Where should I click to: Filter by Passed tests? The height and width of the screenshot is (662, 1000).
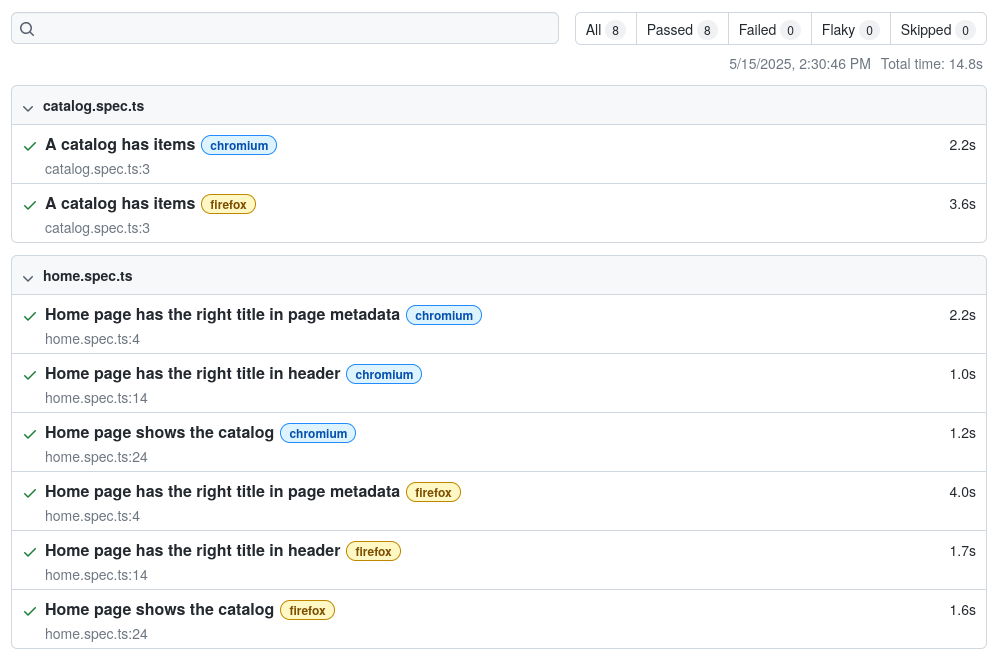coord(682,30)
